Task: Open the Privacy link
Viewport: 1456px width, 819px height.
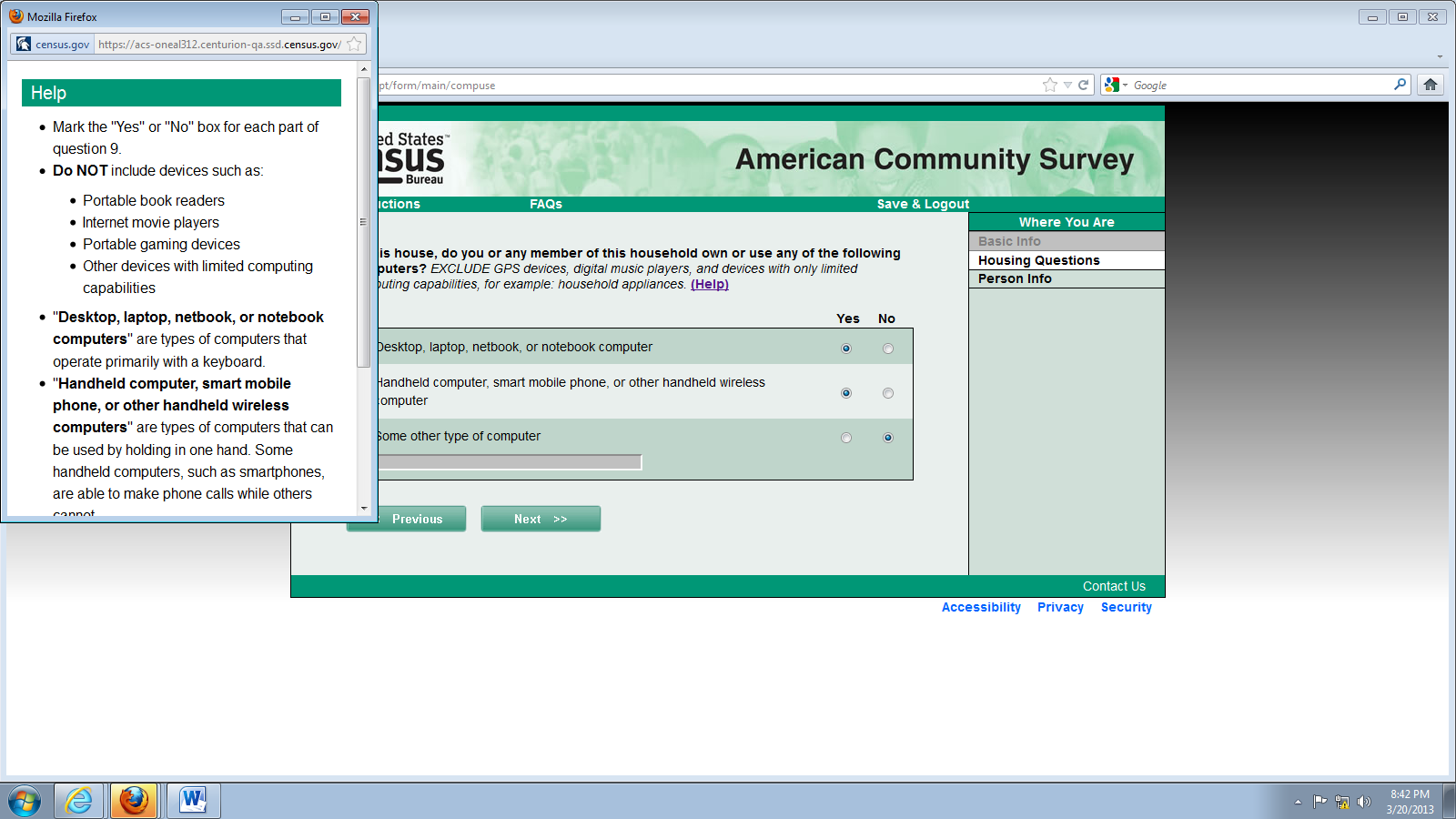Action: pyautogui.click(x=1060, y=607)
